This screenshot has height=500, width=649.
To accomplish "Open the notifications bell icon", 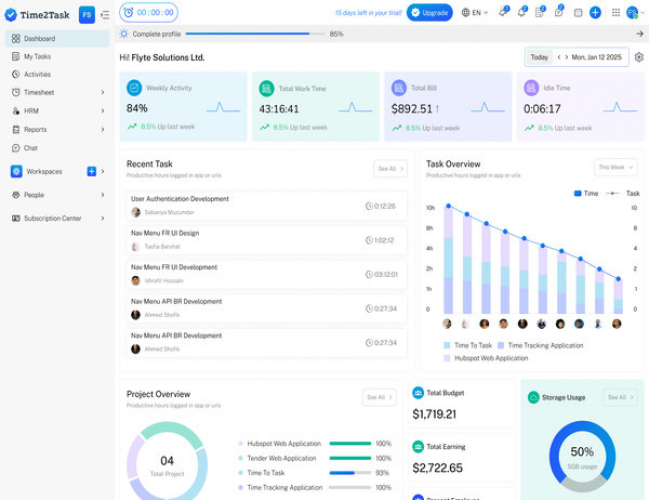I will (522, 12).
